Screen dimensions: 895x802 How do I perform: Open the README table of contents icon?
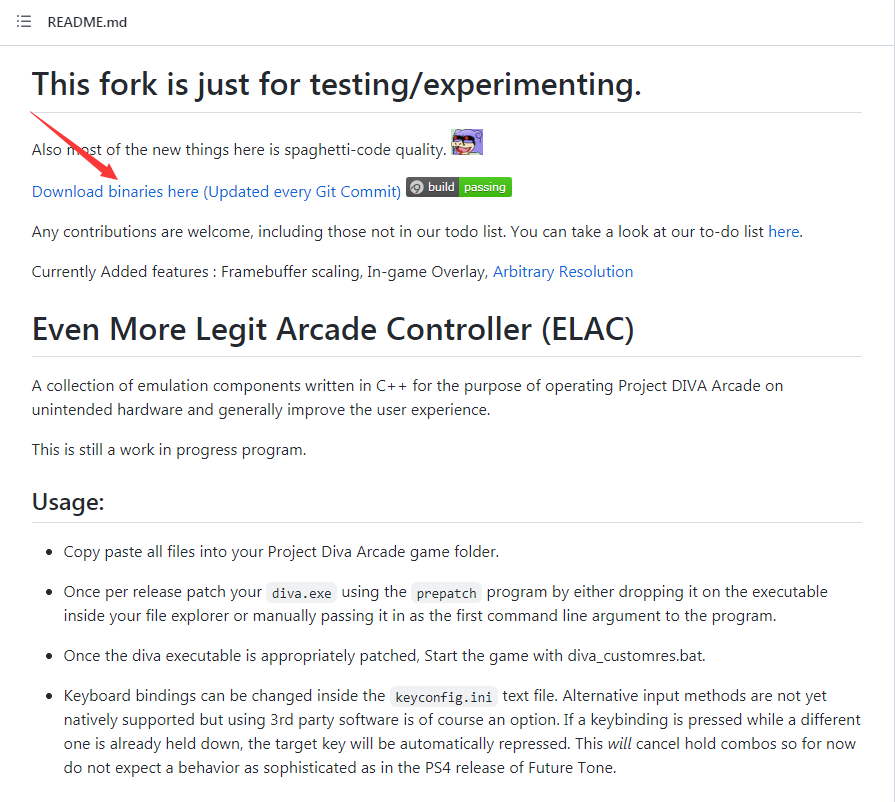[x=24, y=22]
